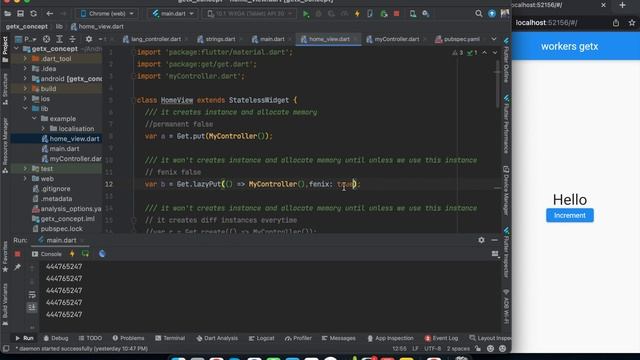Open new browser tab with plus icon
Viewport: 640px width, 360px height.
(622, 5)
